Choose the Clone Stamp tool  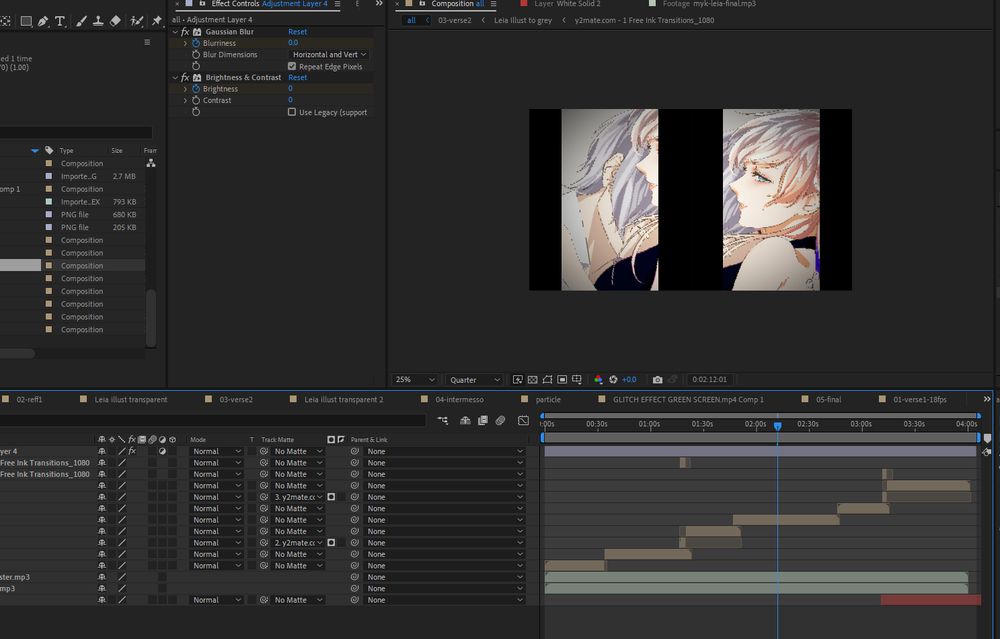pyautogui.click(x=97, y=20)
